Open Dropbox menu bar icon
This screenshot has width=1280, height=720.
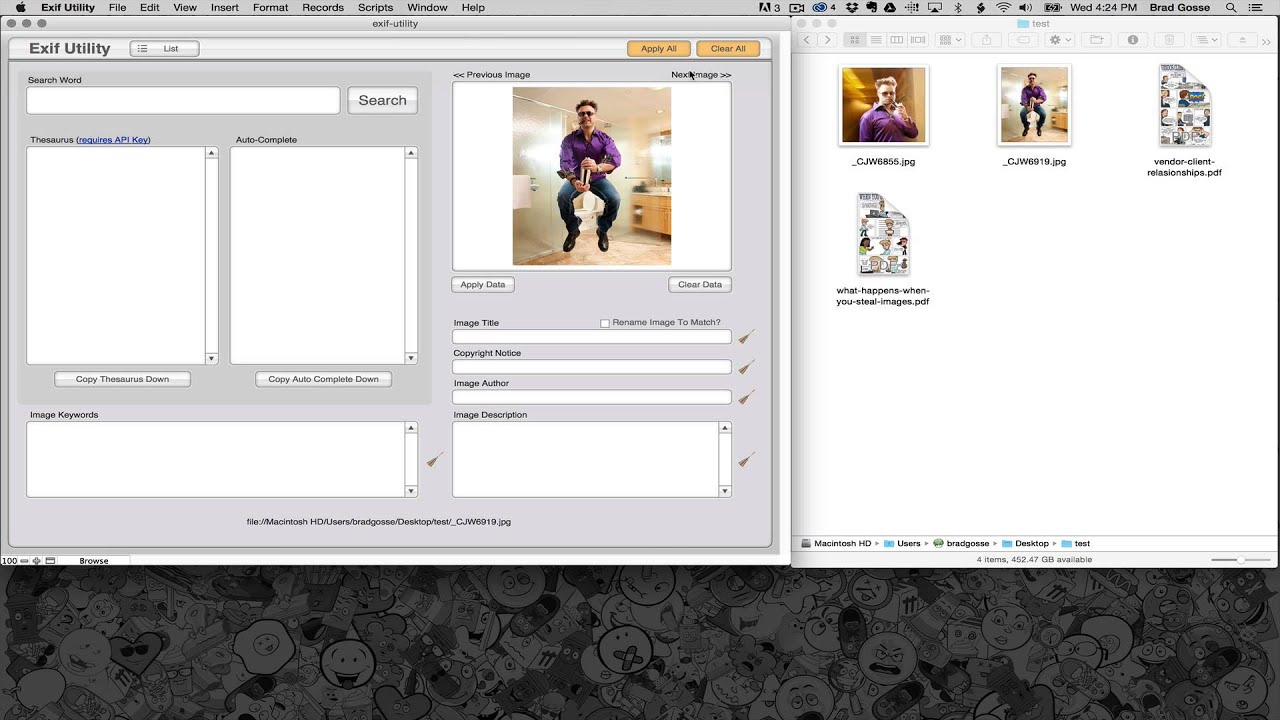click(853, 7)
